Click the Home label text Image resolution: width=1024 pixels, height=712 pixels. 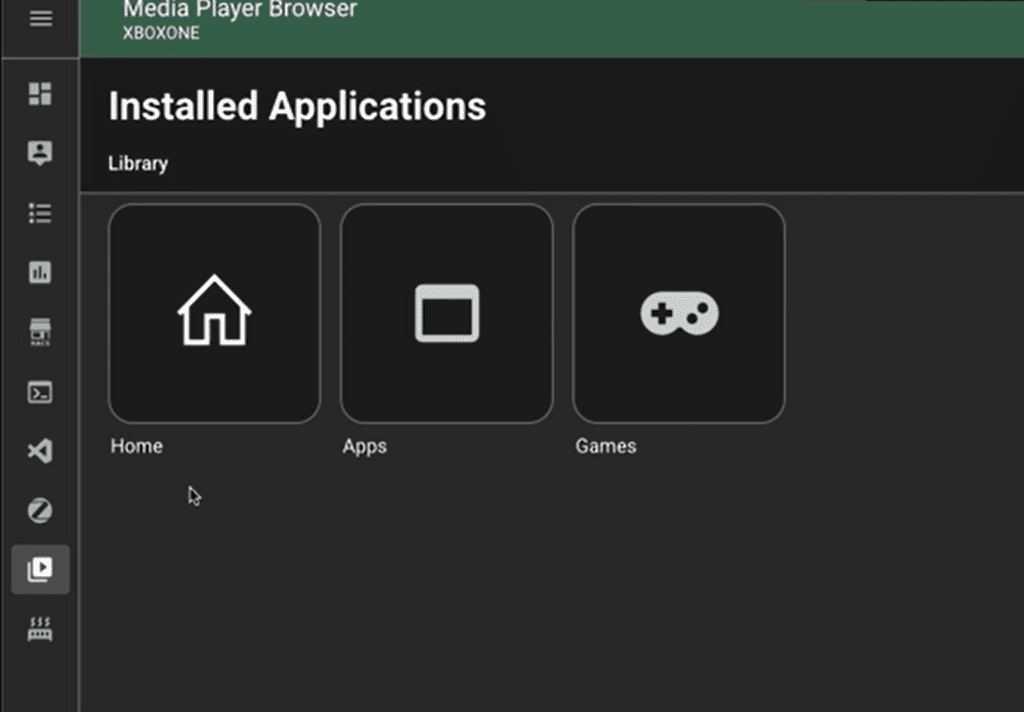click(x=136, y=446)
